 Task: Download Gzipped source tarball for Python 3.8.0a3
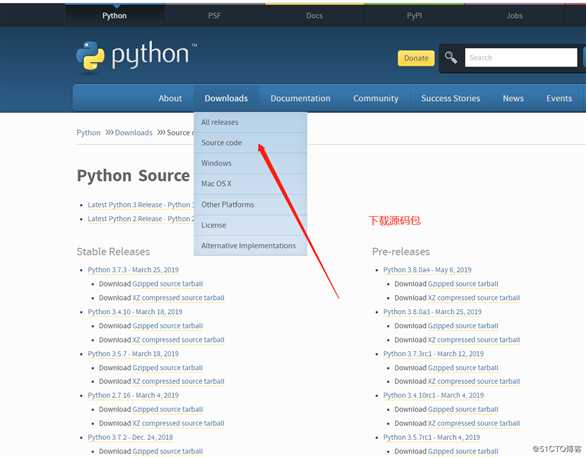click(463, 325)
